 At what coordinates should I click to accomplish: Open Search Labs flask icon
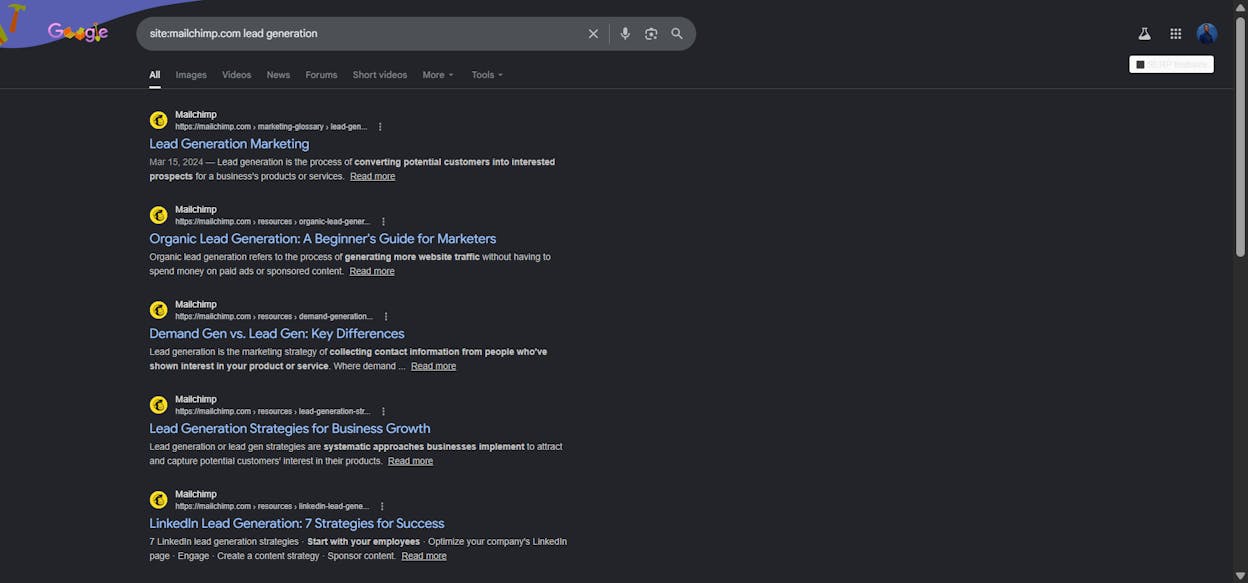tap(1144, 34)
